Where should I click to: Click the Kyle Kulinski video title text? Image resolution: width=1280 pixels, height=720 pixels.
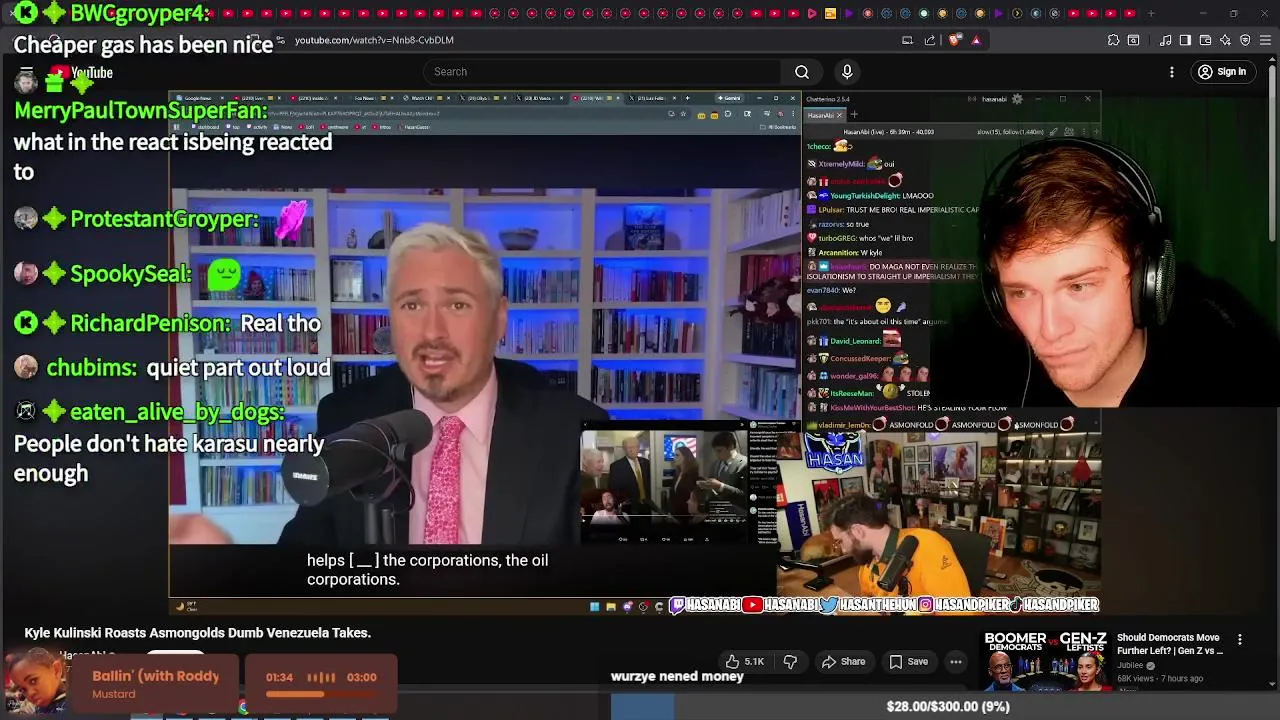click(198, 633)
